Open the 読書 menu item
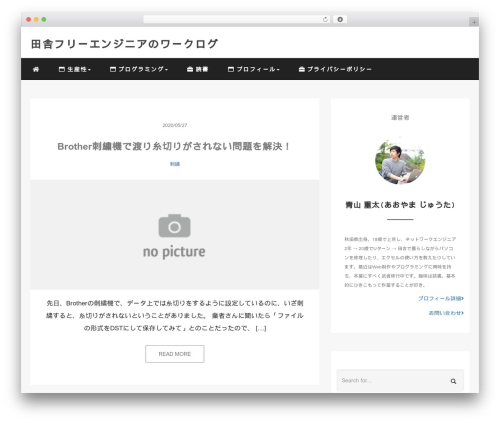The image size is (500, 423). point(197,69)
